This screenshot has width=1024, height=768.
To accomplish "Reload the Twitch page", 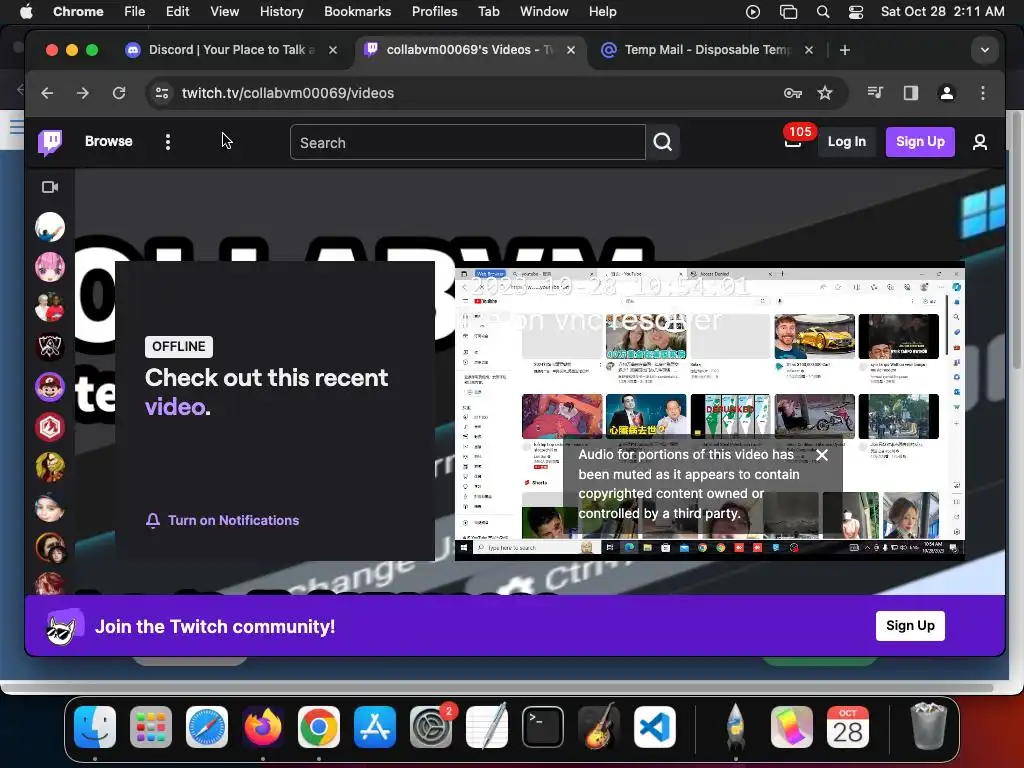I will click(119, 93).
